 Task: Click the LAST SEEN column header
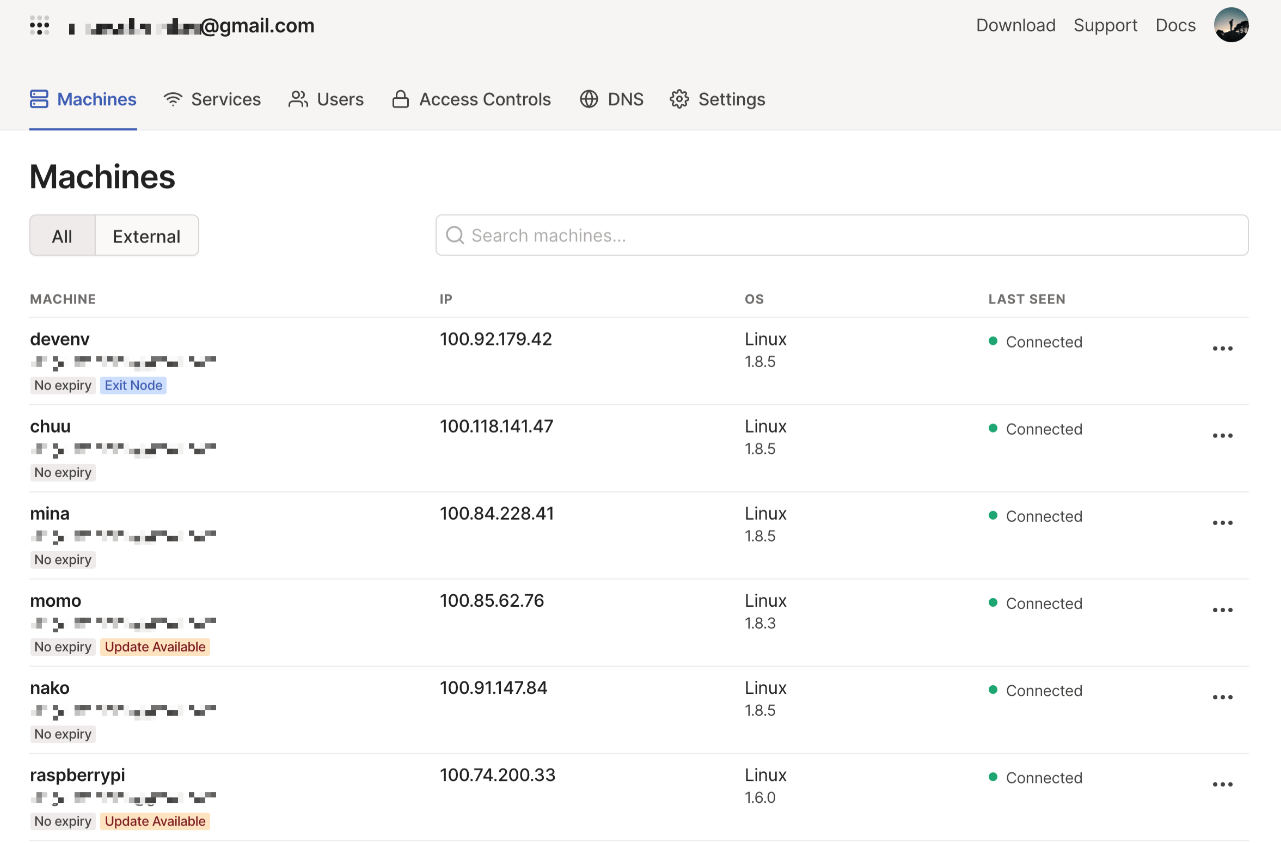(x=1027, y=299)
